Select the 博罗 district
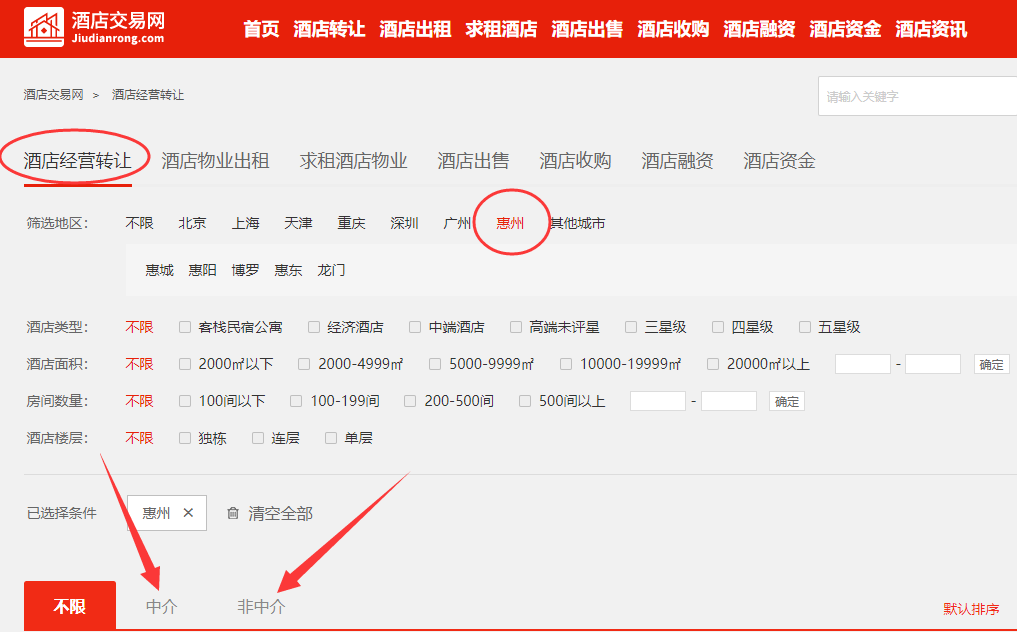 (x=245, y=270)
